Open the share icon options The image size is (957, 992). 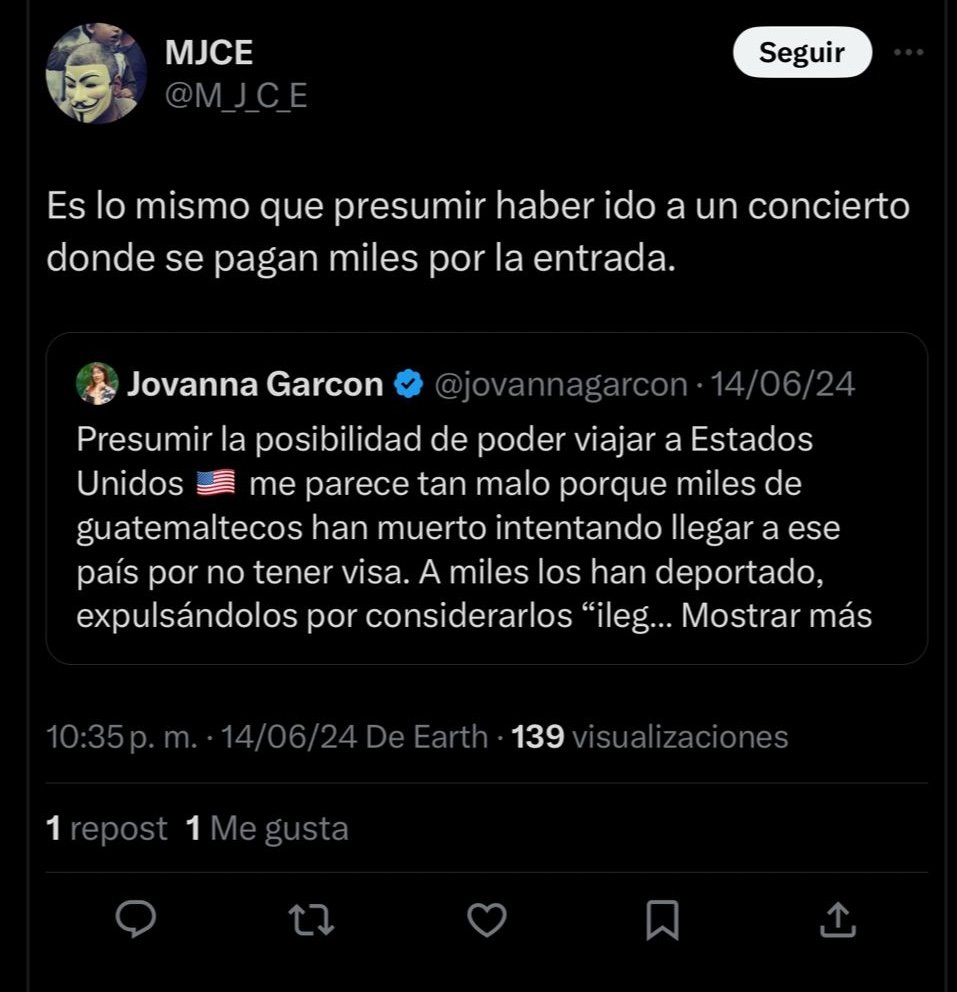coord(838,919)
